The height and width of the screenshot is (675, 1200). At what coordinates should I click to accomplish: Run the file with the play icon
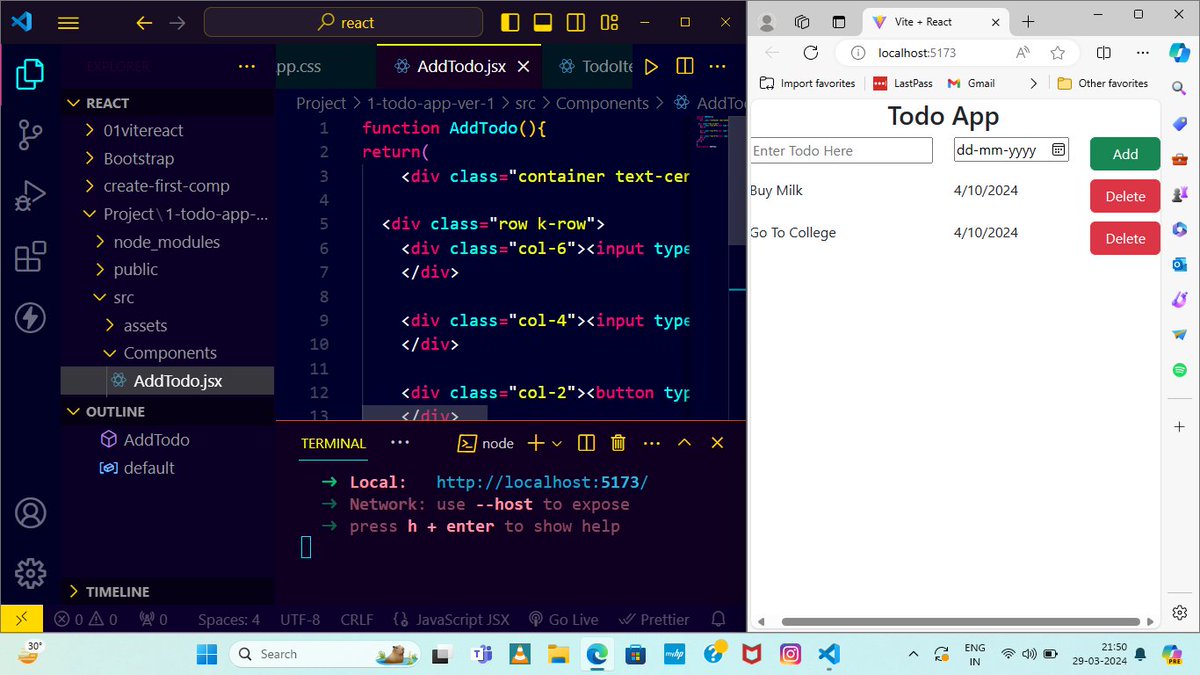[x=651, y=67]
